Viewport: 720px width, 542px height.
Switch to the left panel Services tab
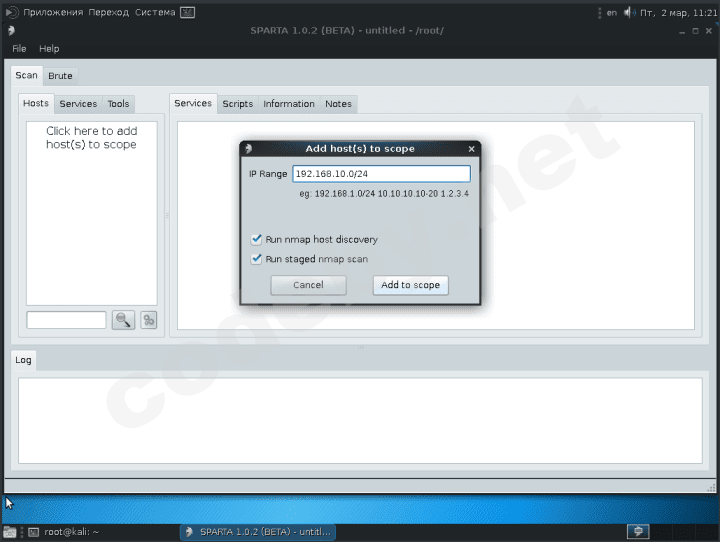[x=78, y=104]
